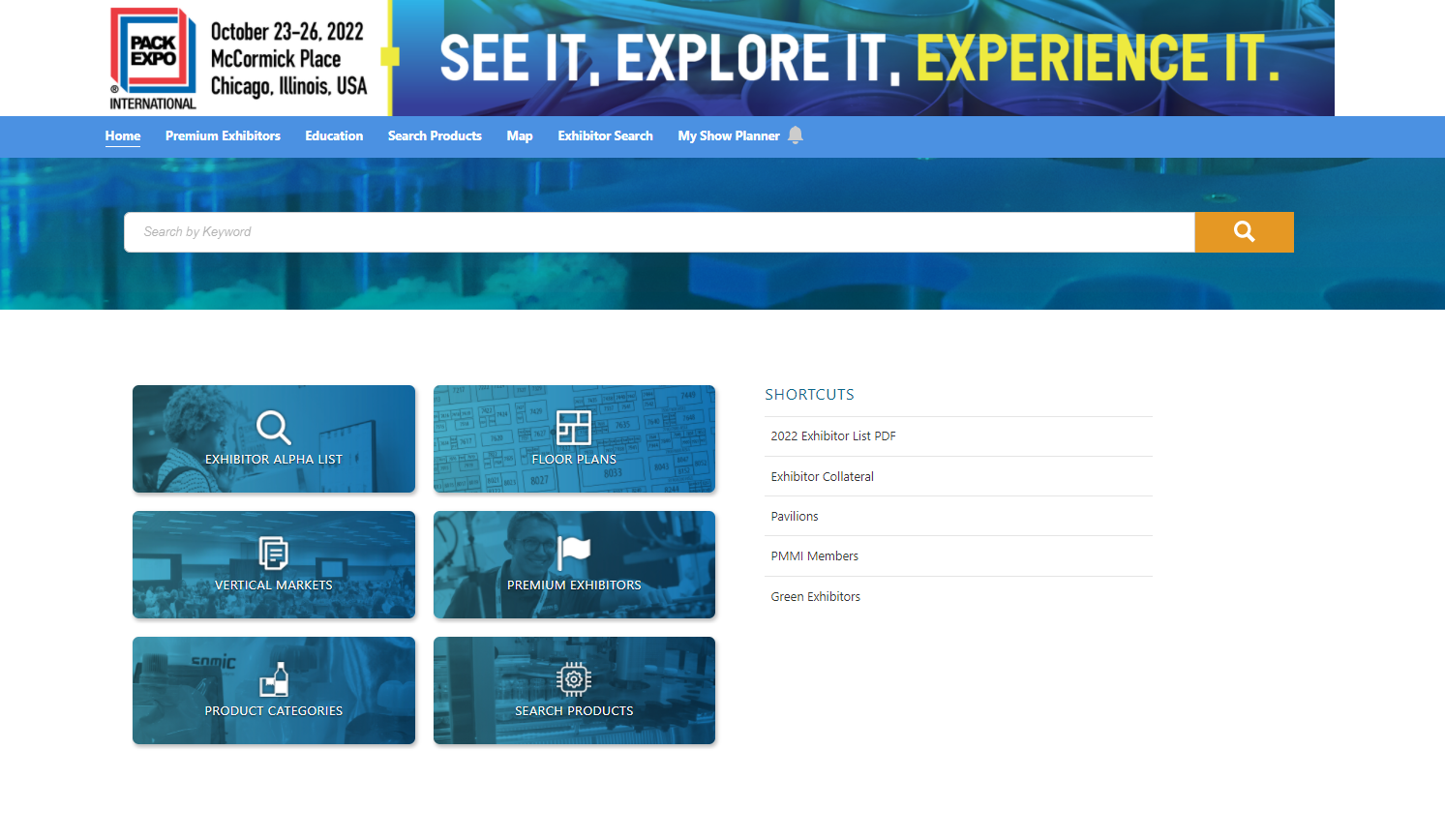Select Search Products in the nav bar
The image size is (1445, 840).
(x=435, y=135)
